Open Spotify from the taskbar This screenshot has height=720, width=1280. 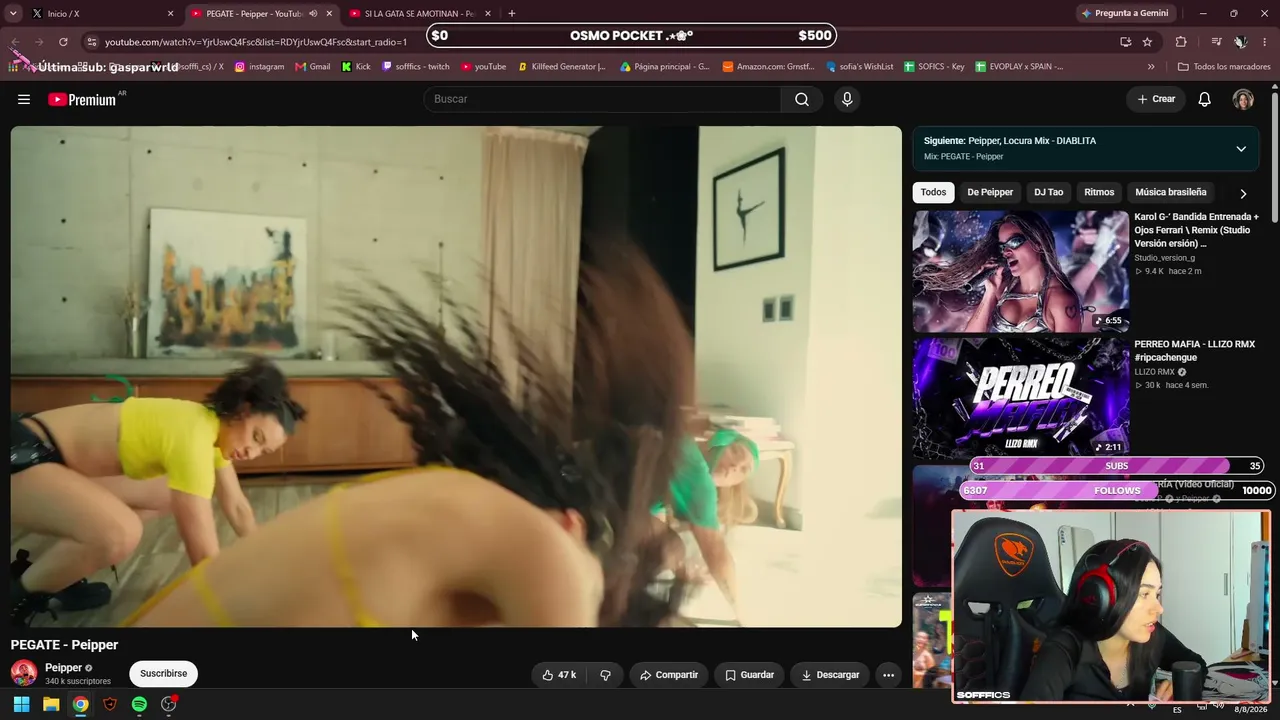(x=139, y=704)
